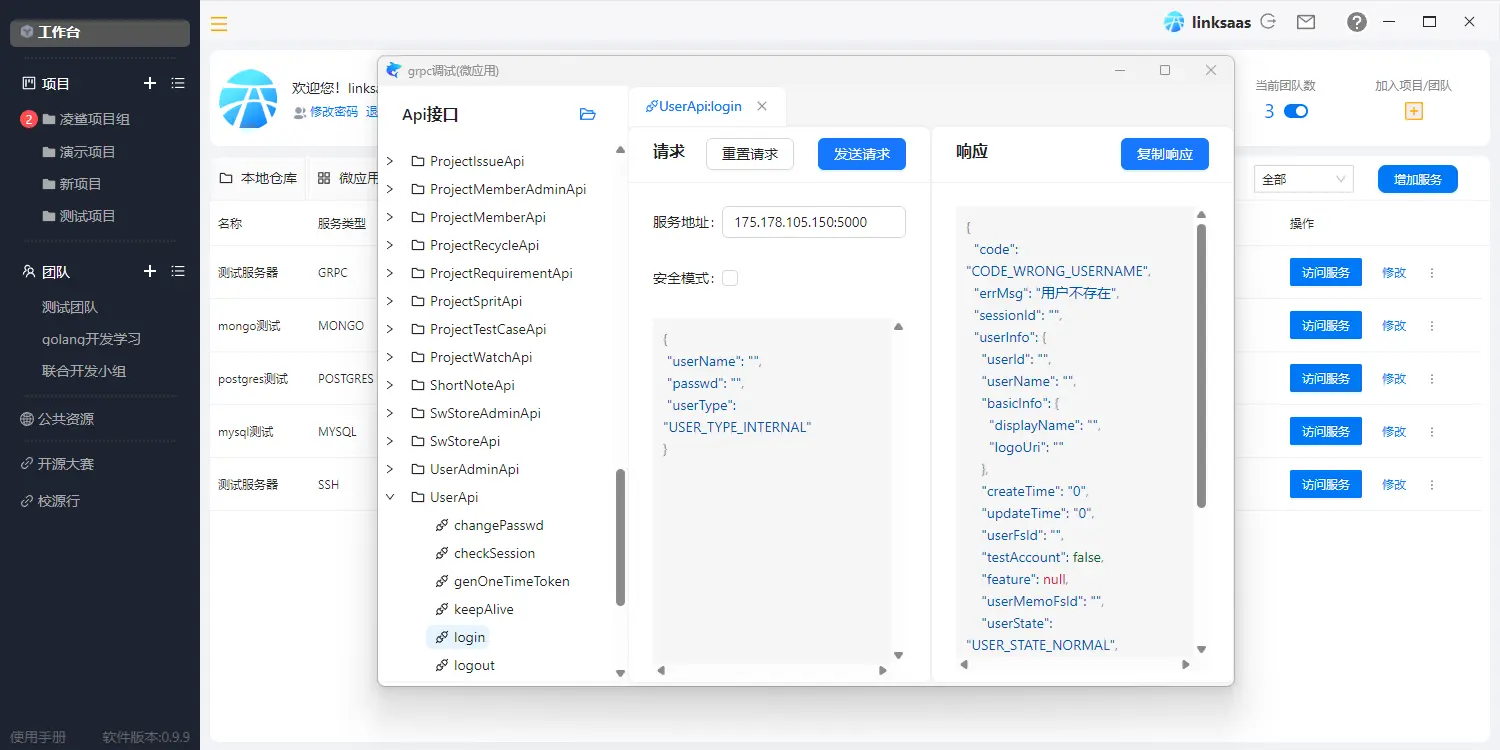
Task: Click 访问服务 for mongo测试
Action: 1326,325
